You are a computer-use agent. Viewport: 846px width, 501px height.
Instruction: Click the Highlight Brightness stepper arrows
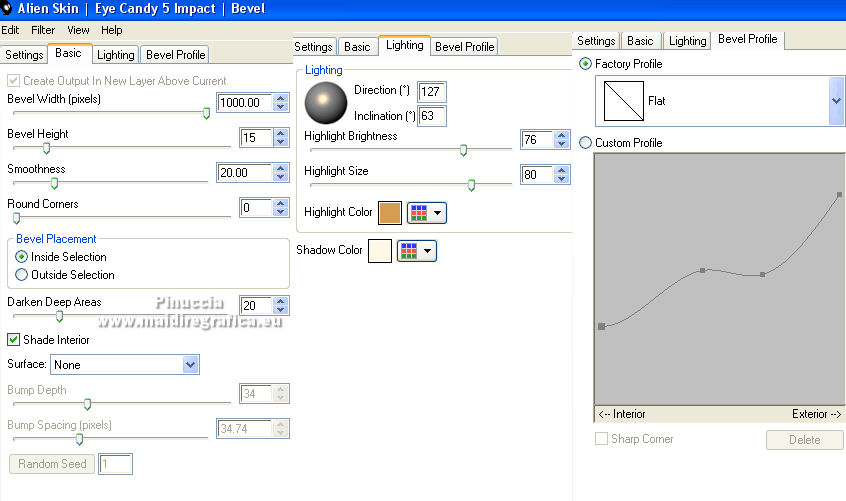(562, 140)
